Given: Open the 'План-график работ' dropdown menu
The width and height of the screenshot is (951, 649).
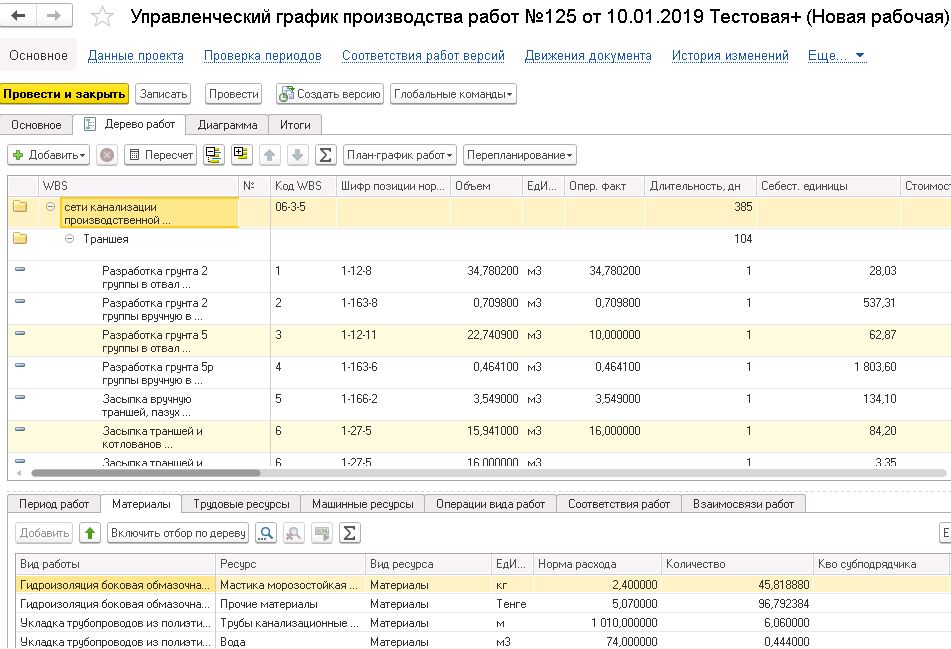Looking at the screenshot, I should tap(399, 155).
